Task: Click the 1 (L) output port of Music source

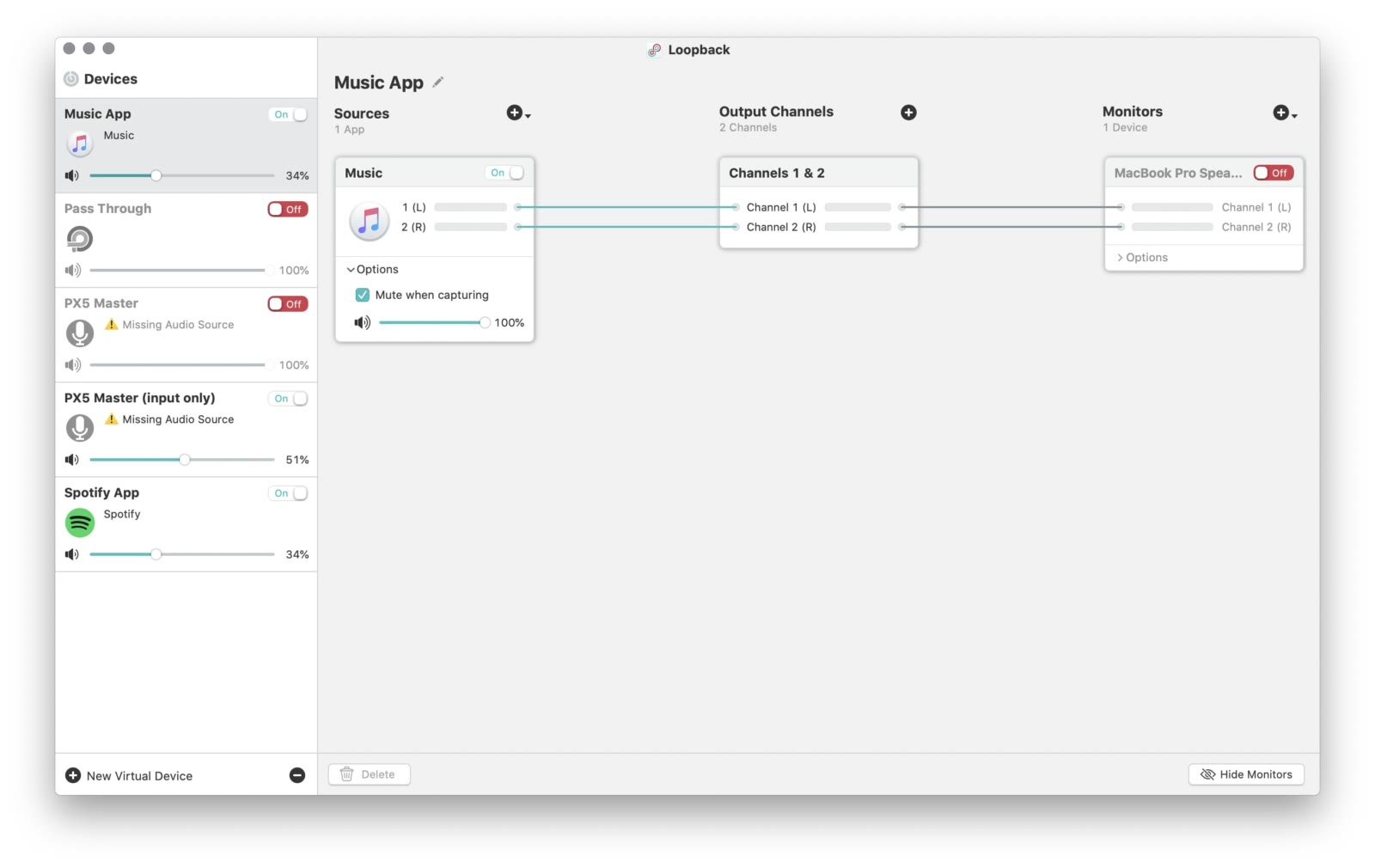Action: coord(517,207)
